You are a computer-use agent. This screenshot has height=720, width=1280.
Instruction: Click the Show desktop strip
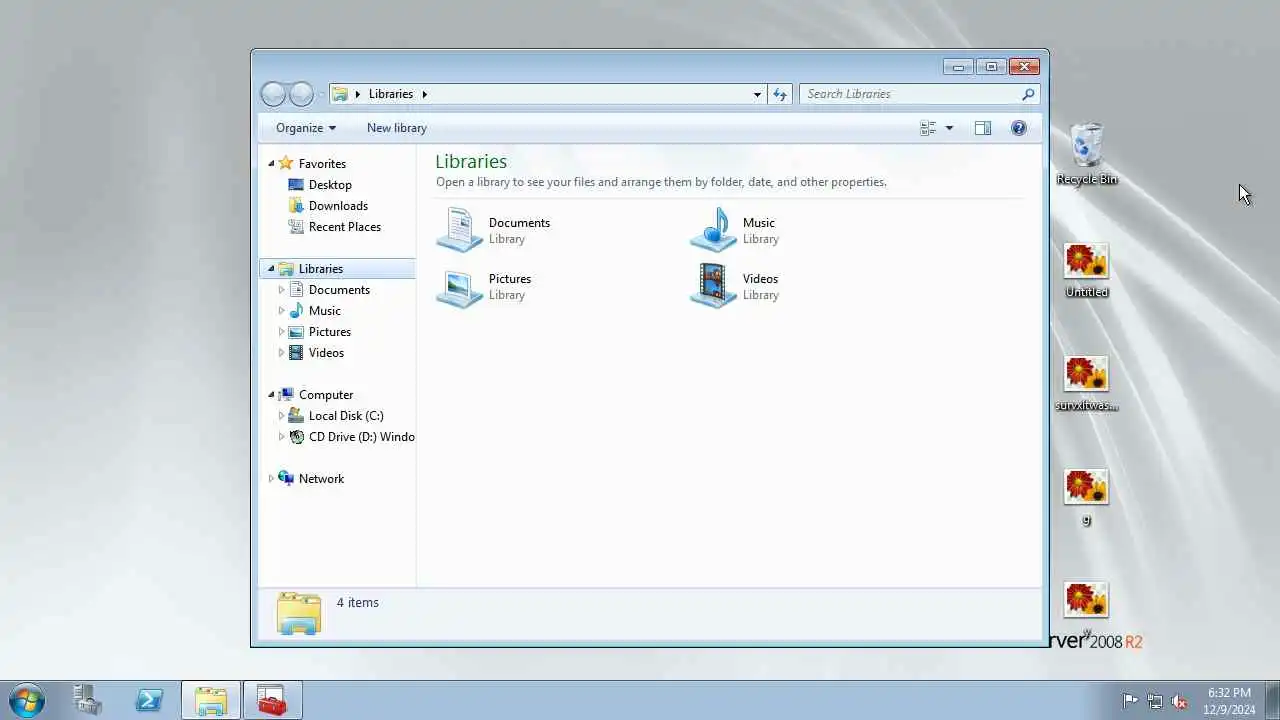(1272, 700)
